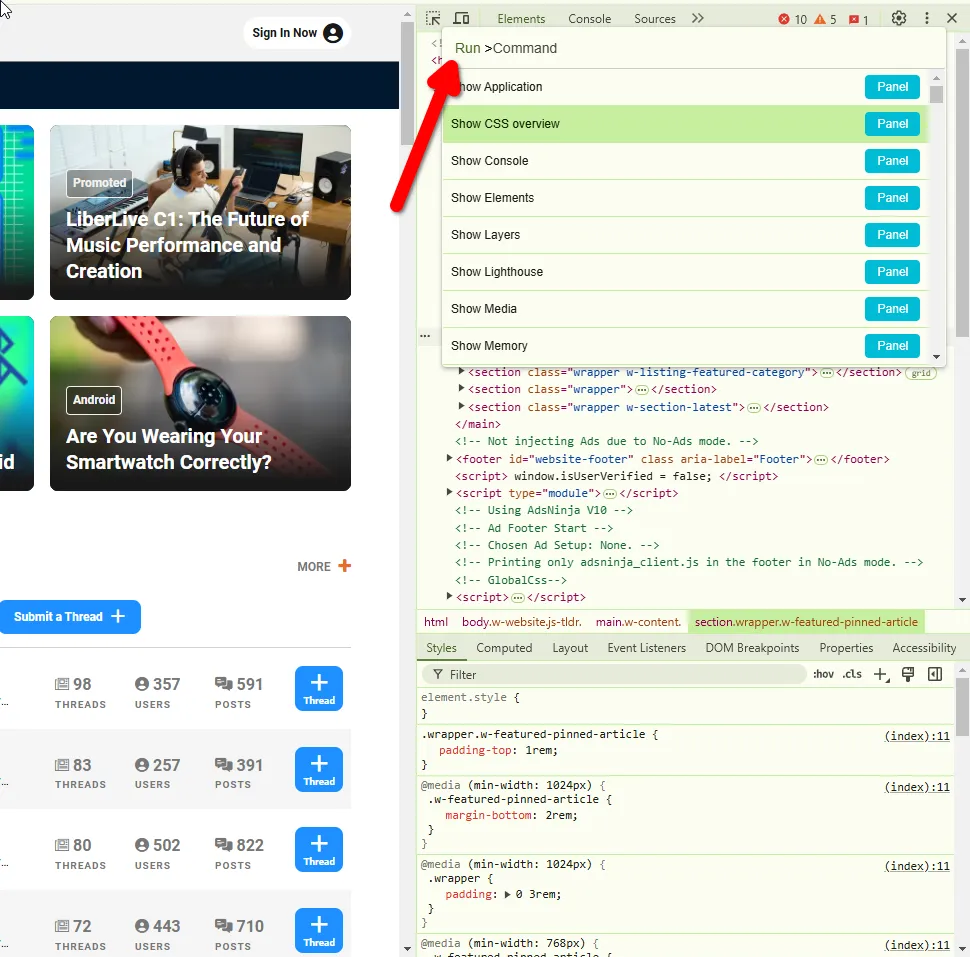970x957 pixels.
Task: Click the Sign In Now button
Action: pyautogui.click(x=296, y=33)
